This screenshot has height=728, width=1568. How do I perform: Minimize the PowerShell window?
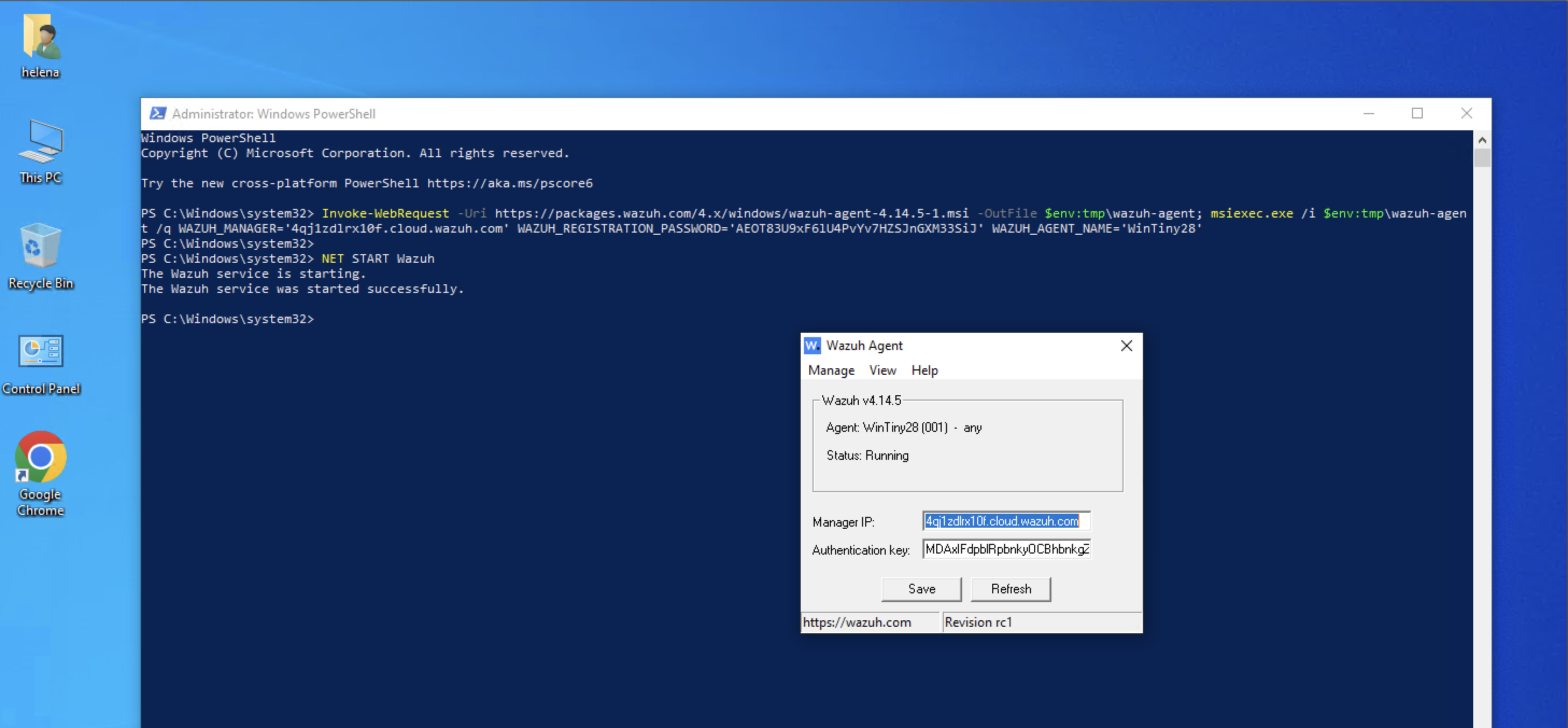pos(1368,113)
